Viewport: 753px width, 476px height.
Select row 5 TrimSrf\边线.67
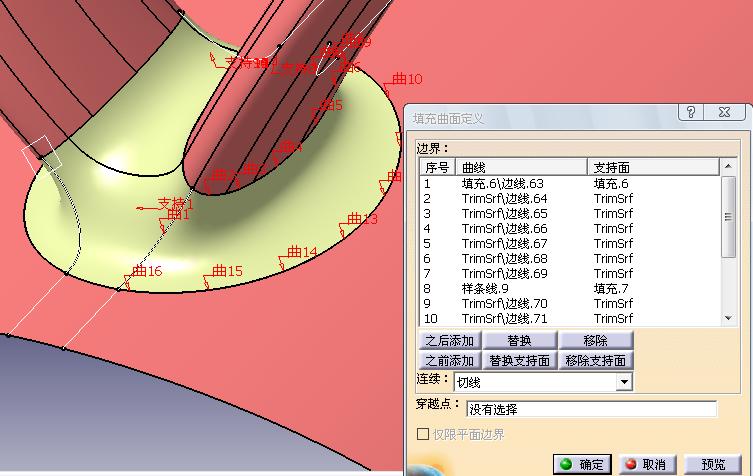[x=570, y=244]
